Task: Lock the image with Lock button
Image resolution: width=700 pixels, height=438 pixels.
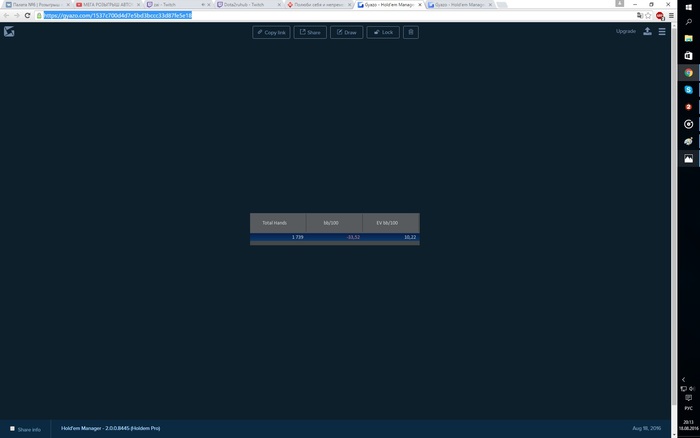Action: coord(383,32)
